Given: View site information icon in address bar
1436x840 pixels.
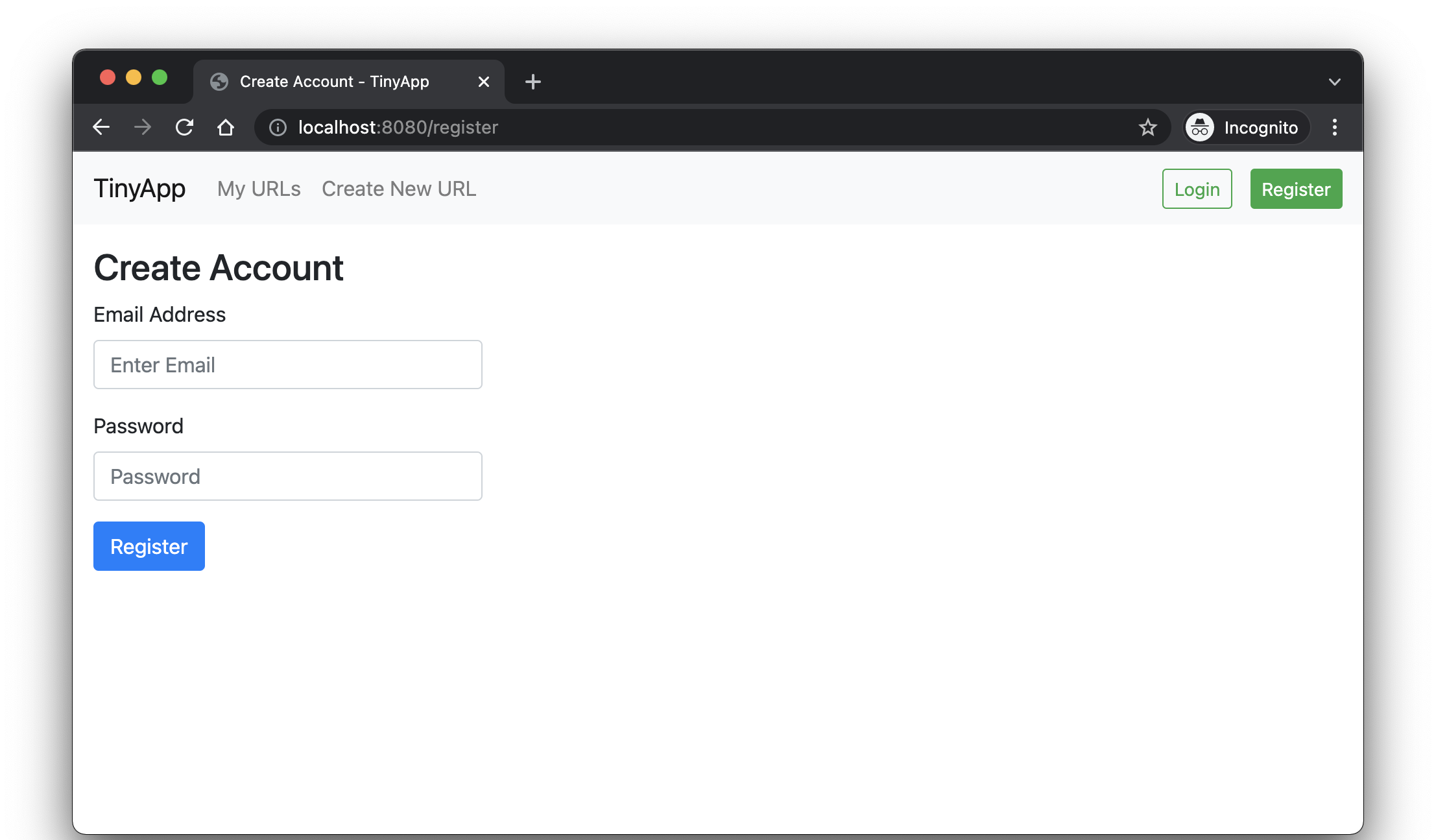Looking at the screenshot, I should tap(278, 127).
